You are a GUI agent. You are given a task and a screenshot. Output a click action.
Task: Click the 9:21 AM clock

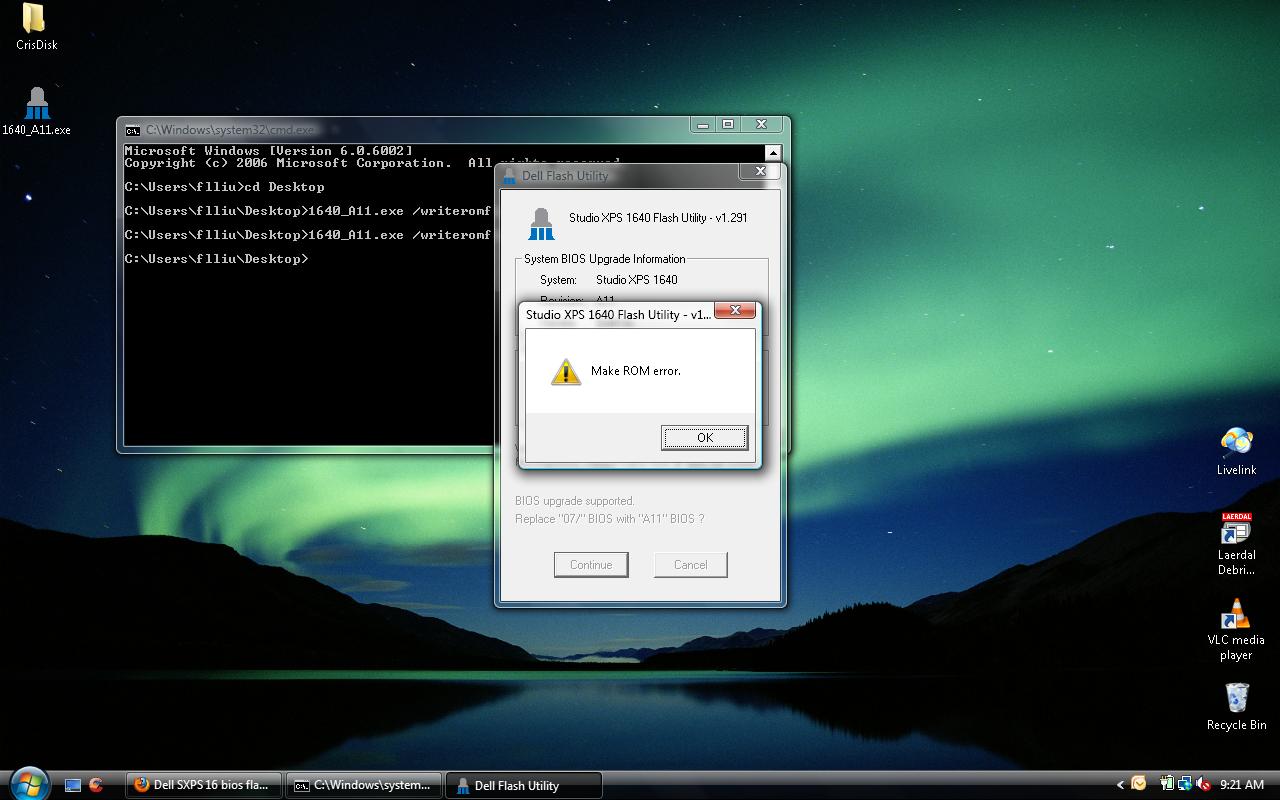click(1242, 785)
